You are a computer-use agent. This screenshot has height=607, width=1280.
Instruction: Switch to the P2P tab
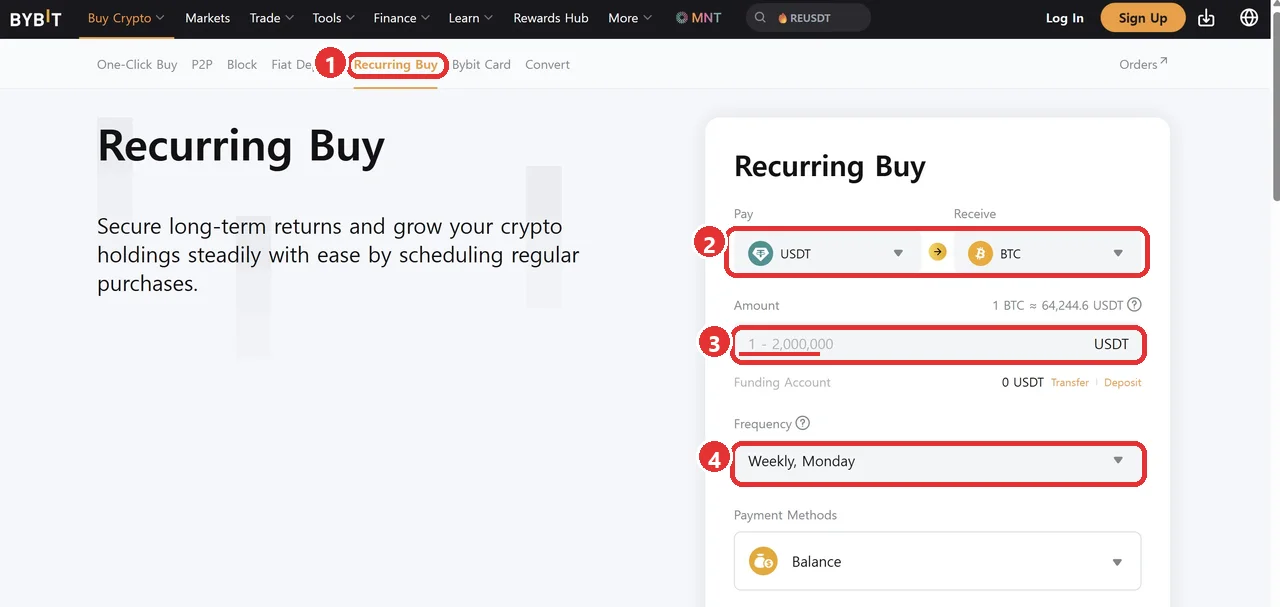pyautogui.click(x=202, y=64)
